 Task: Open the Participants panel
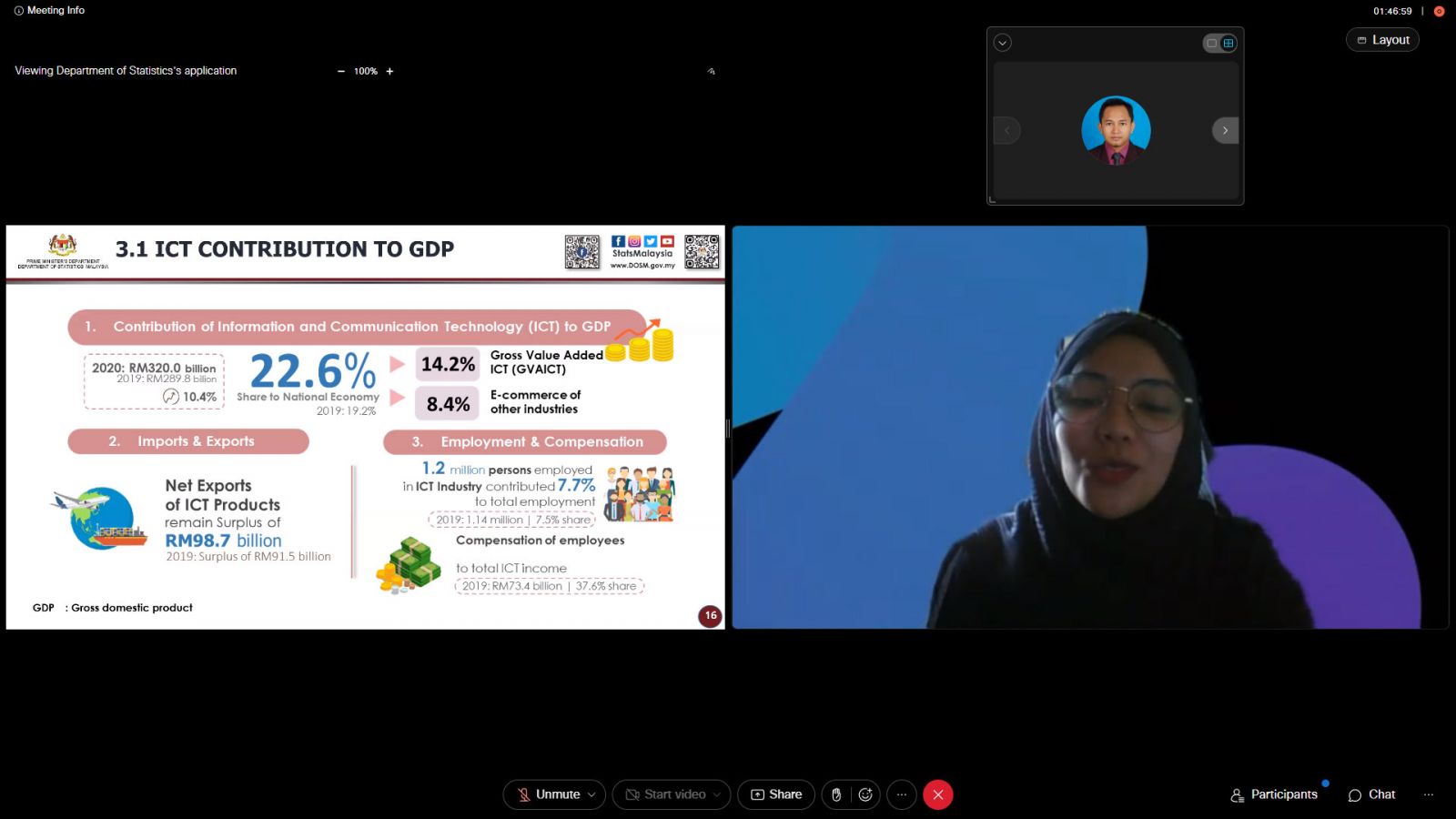pos(1274,794)
